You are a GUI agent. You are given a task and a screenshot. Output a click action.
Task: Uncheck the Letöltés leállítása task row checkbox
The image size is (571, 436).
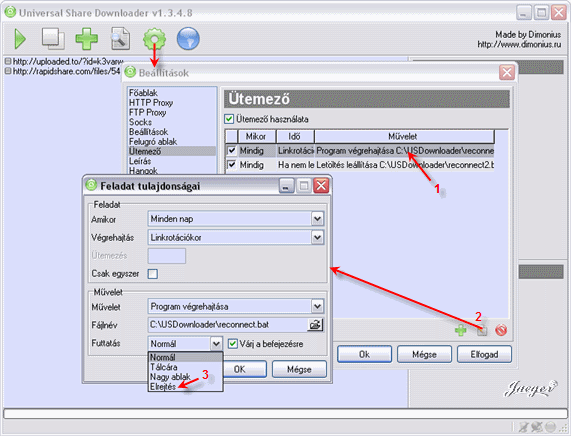(232, 165)
